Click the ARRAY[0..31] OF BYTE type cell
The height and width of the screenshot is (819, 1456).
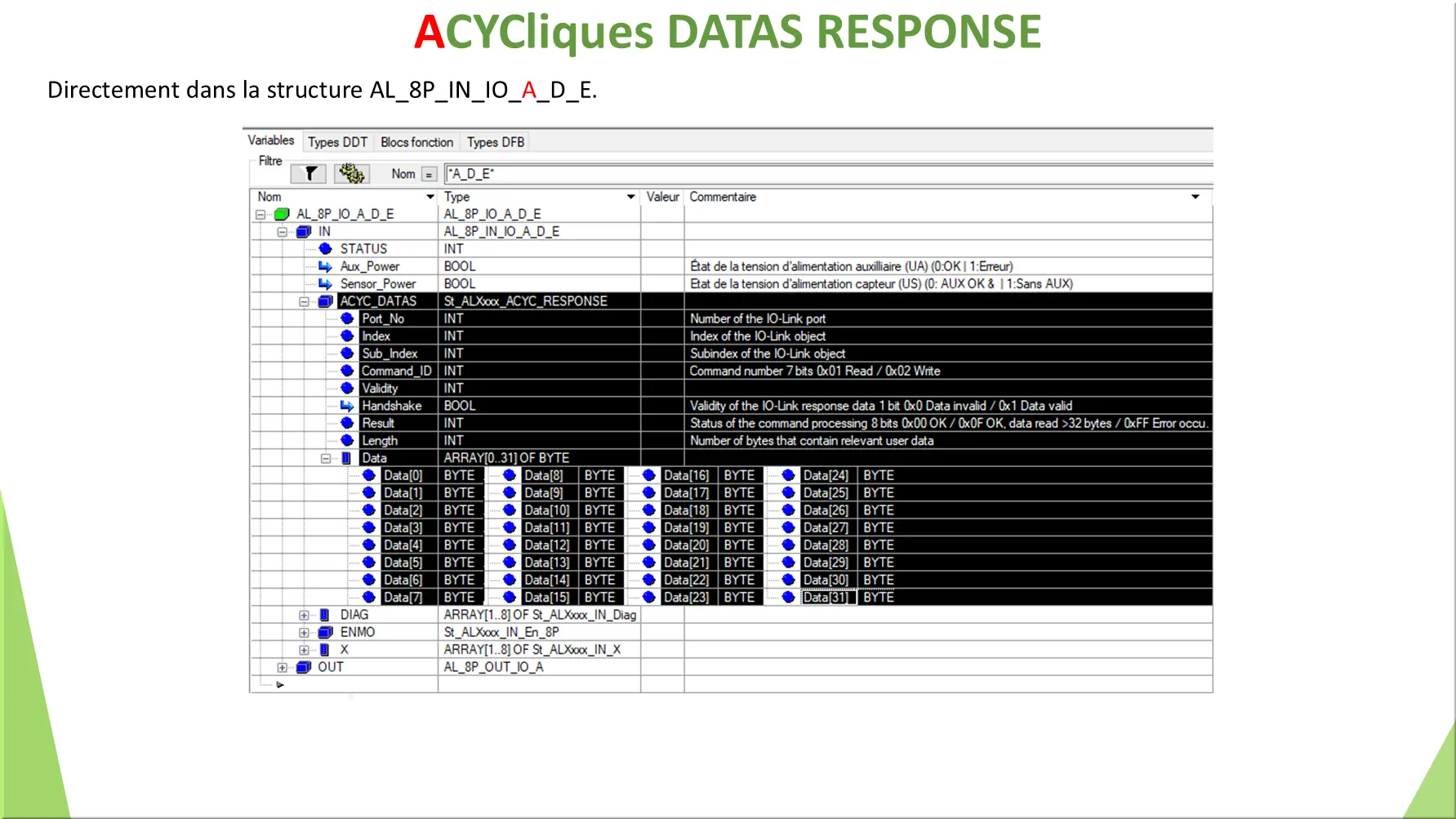[x=539, y=458]
